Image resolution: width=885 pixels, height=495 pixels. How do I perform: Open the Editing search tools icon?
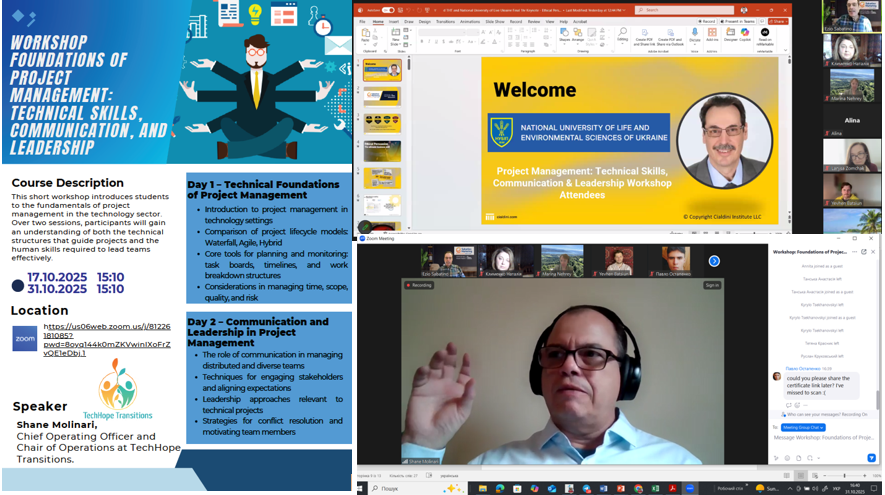point(622,34)
